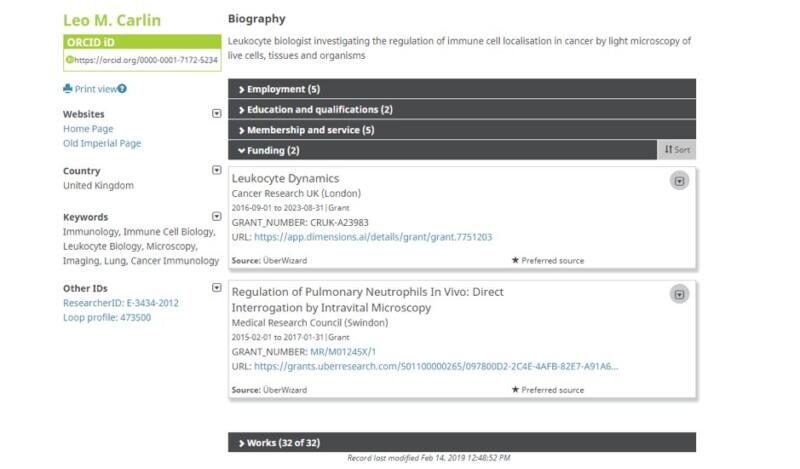Open the Old Imperial Page link
800x469 pixels.
coord(102,143)
